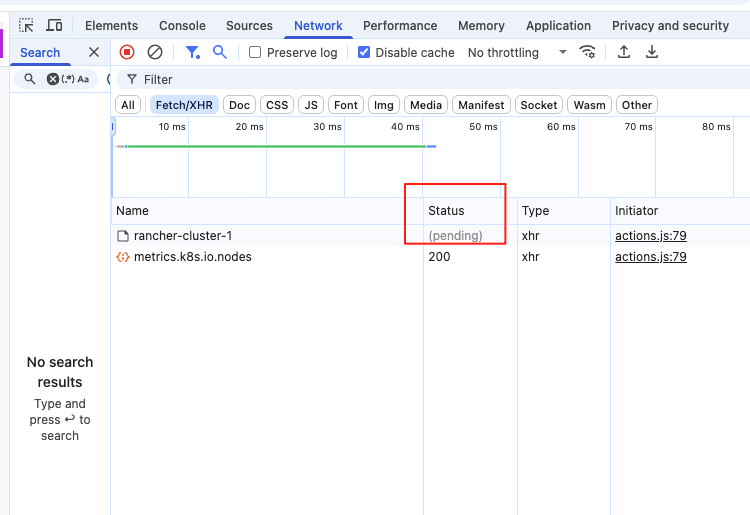This screenshot has height=515, width=750.
Task: Toggle the blue filter funnel icon
Action: (x=192, y=52)
